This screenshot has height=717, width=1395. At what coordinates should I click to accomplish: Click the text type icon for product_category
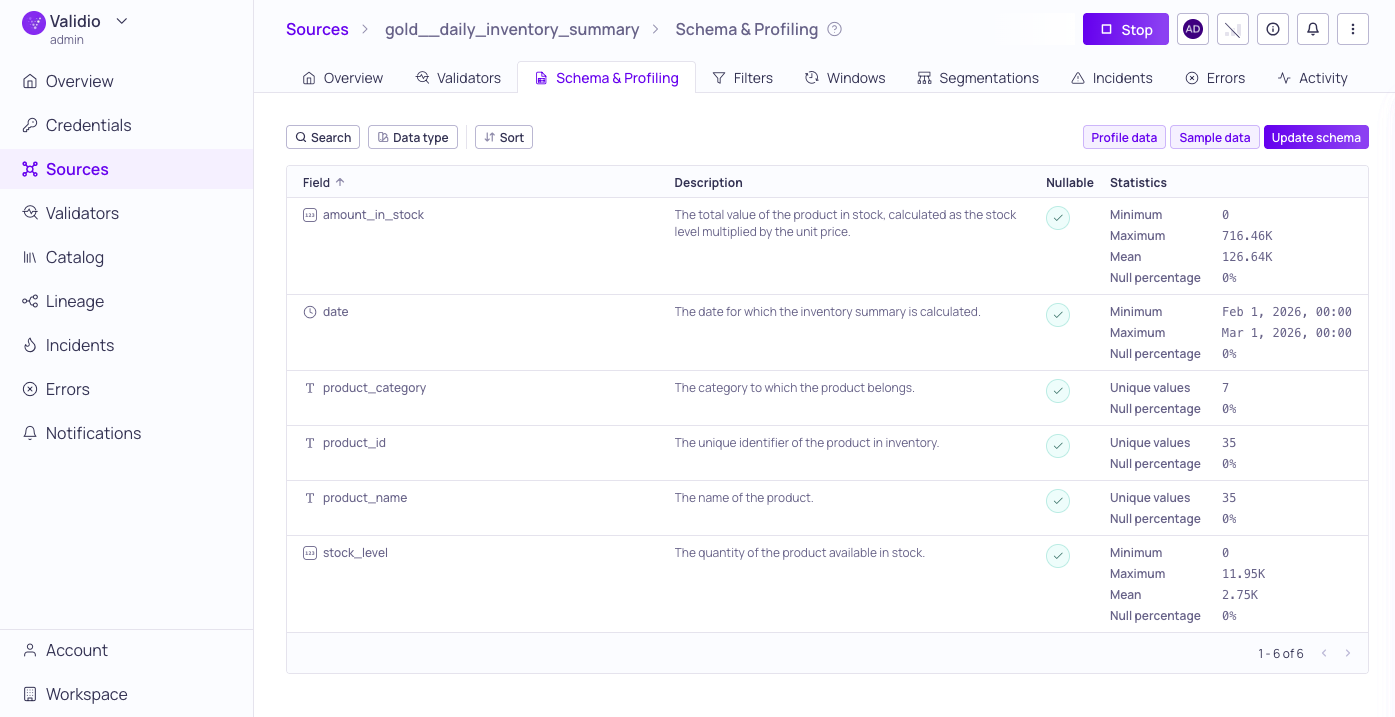coord(310,388)
